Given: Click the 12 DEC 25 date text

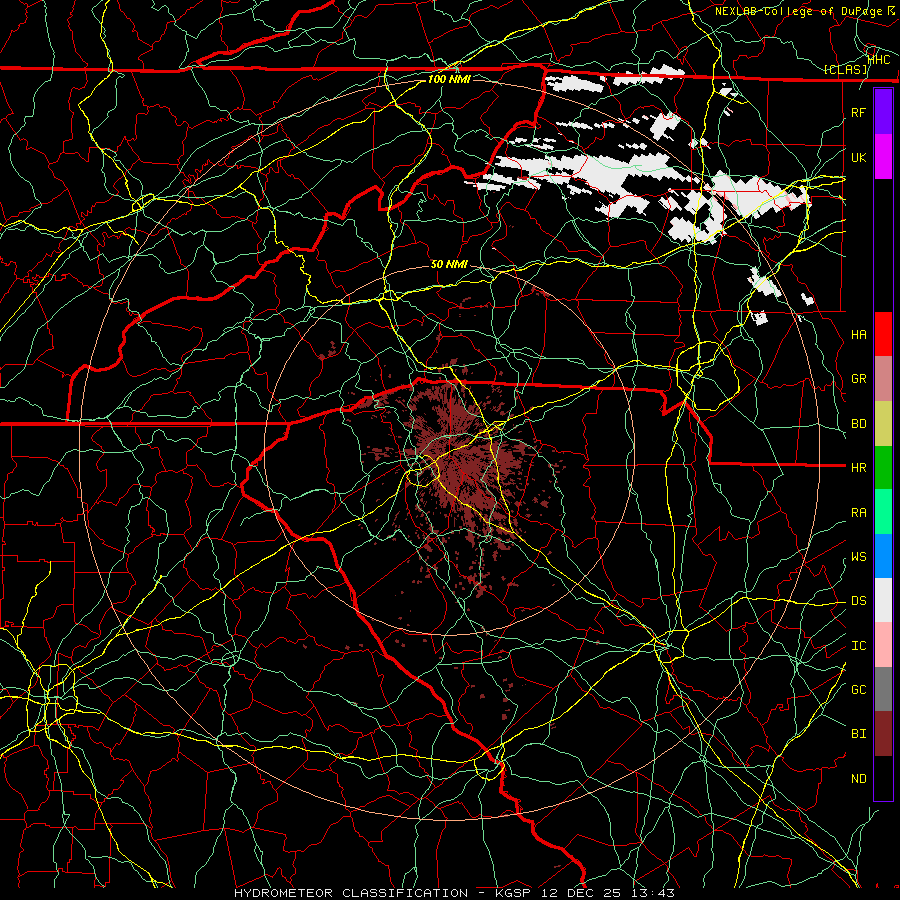Looking at the screenshot, I should (581, 893).
